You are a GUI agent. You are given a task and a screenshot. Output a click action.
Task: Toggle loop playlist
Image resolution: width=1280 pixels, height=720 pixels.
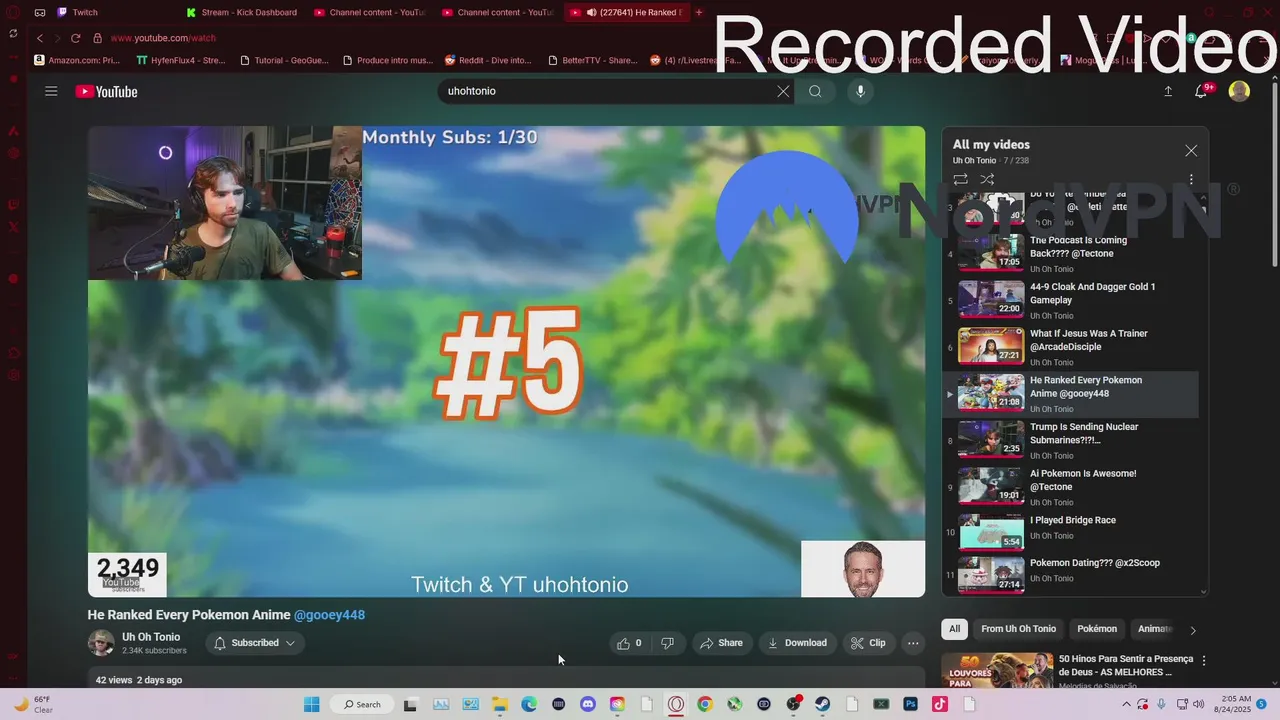pyautogui.click(x=960, y=180)
